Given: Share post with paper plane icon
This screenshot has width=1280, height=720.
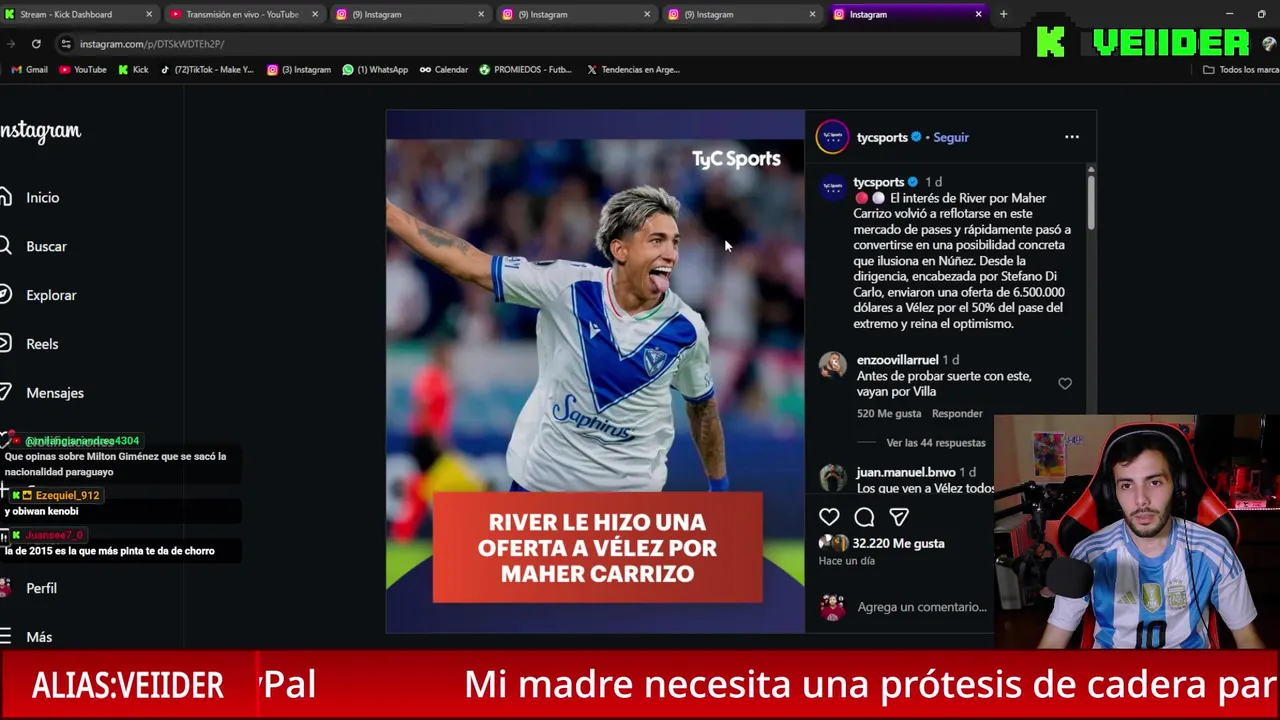Looking at the screenshot, I should pyautogui.click(x=899, y=517).
